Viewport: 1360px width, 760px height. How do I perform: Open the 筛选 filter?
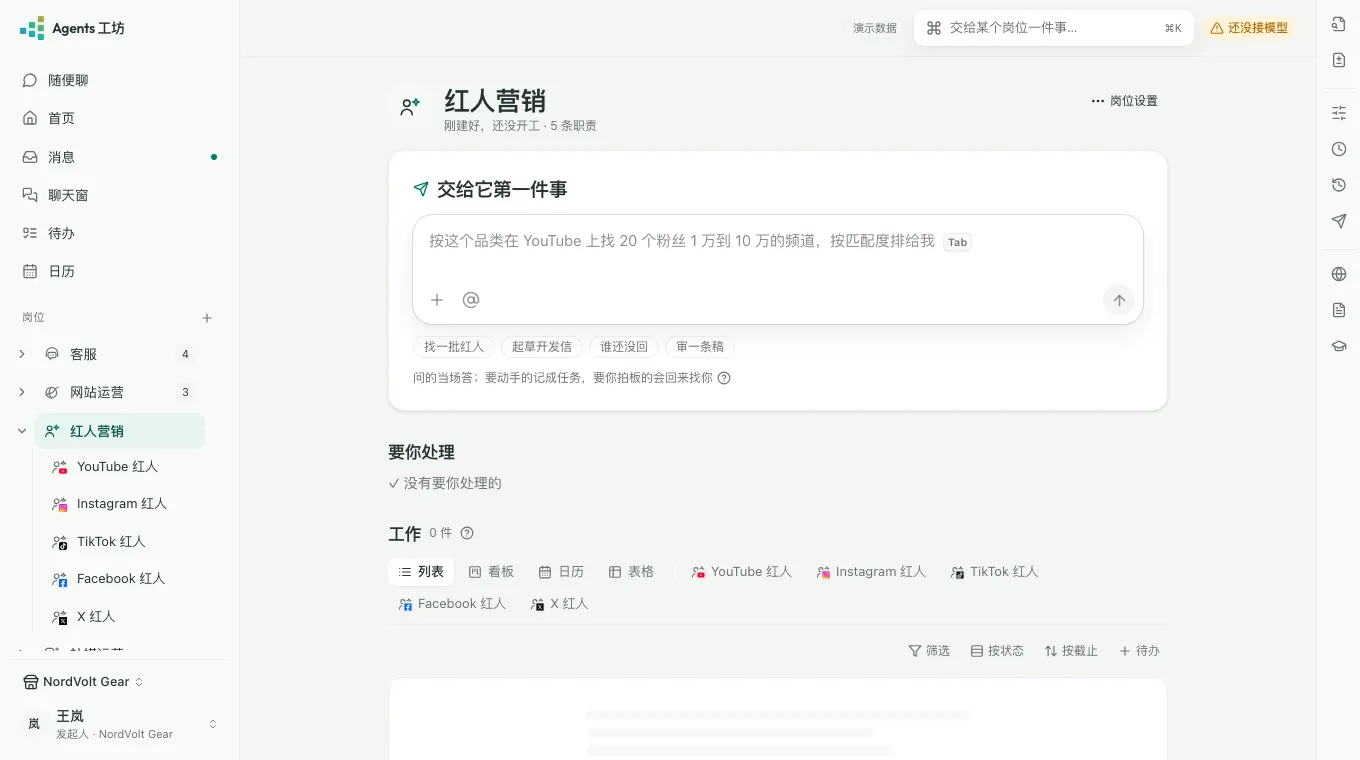[x=929, y=651]
